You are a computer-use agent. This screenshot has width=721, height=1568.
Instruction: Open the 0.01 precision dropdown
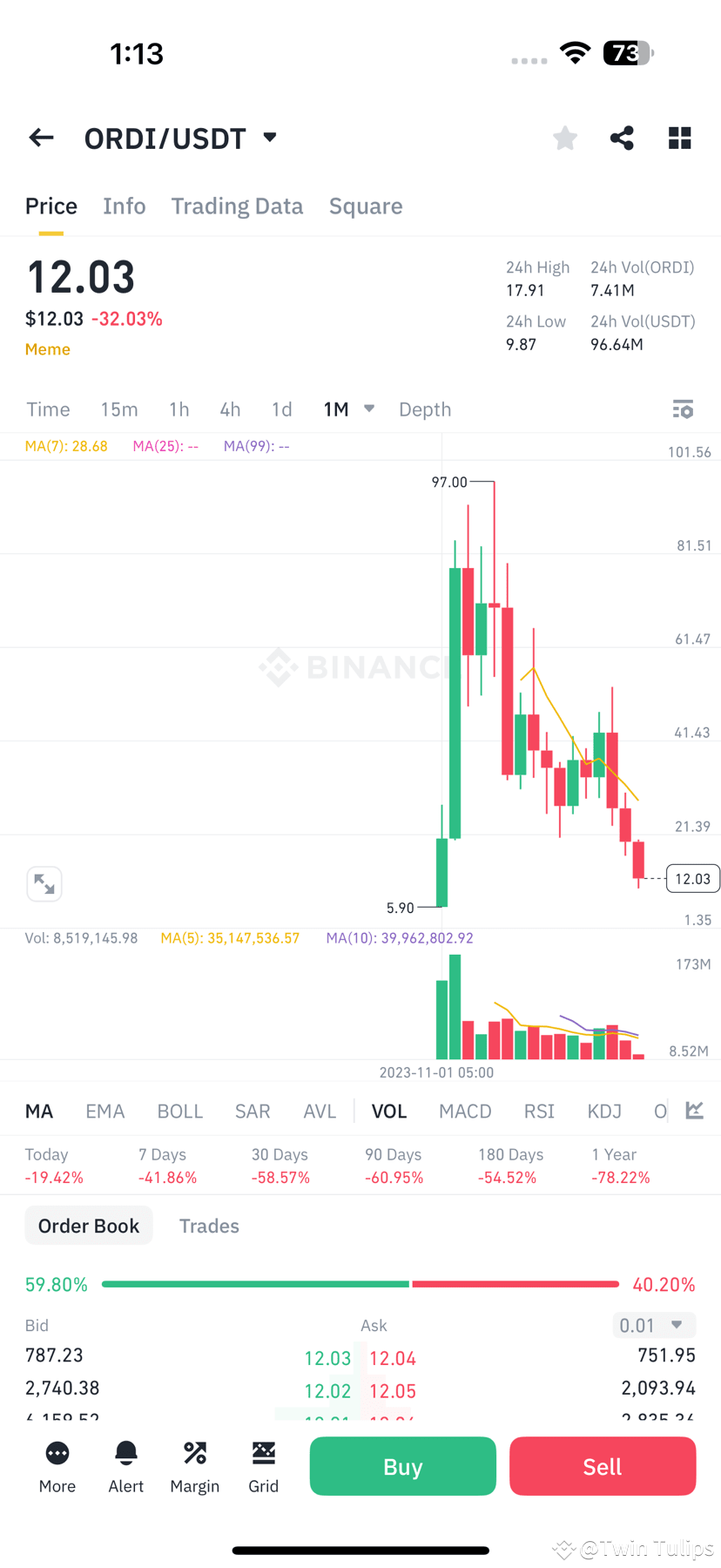pos(654,1325)
